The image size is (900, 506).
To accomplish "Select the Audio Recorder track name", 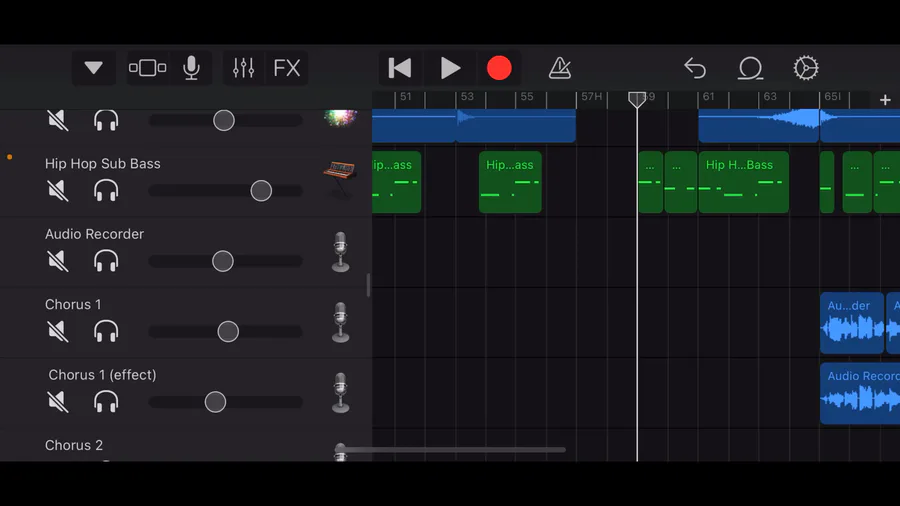I will (94, 234).
